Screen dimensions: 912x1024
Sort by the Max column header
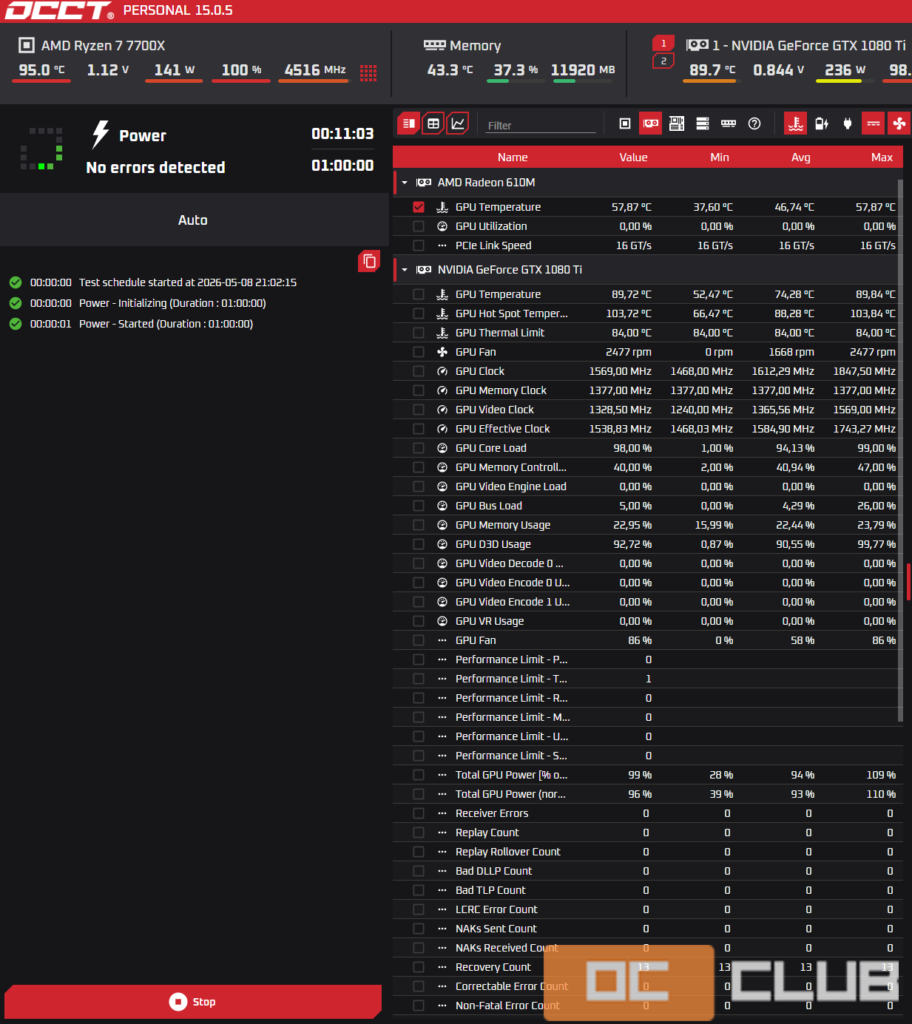click(881, 157)
